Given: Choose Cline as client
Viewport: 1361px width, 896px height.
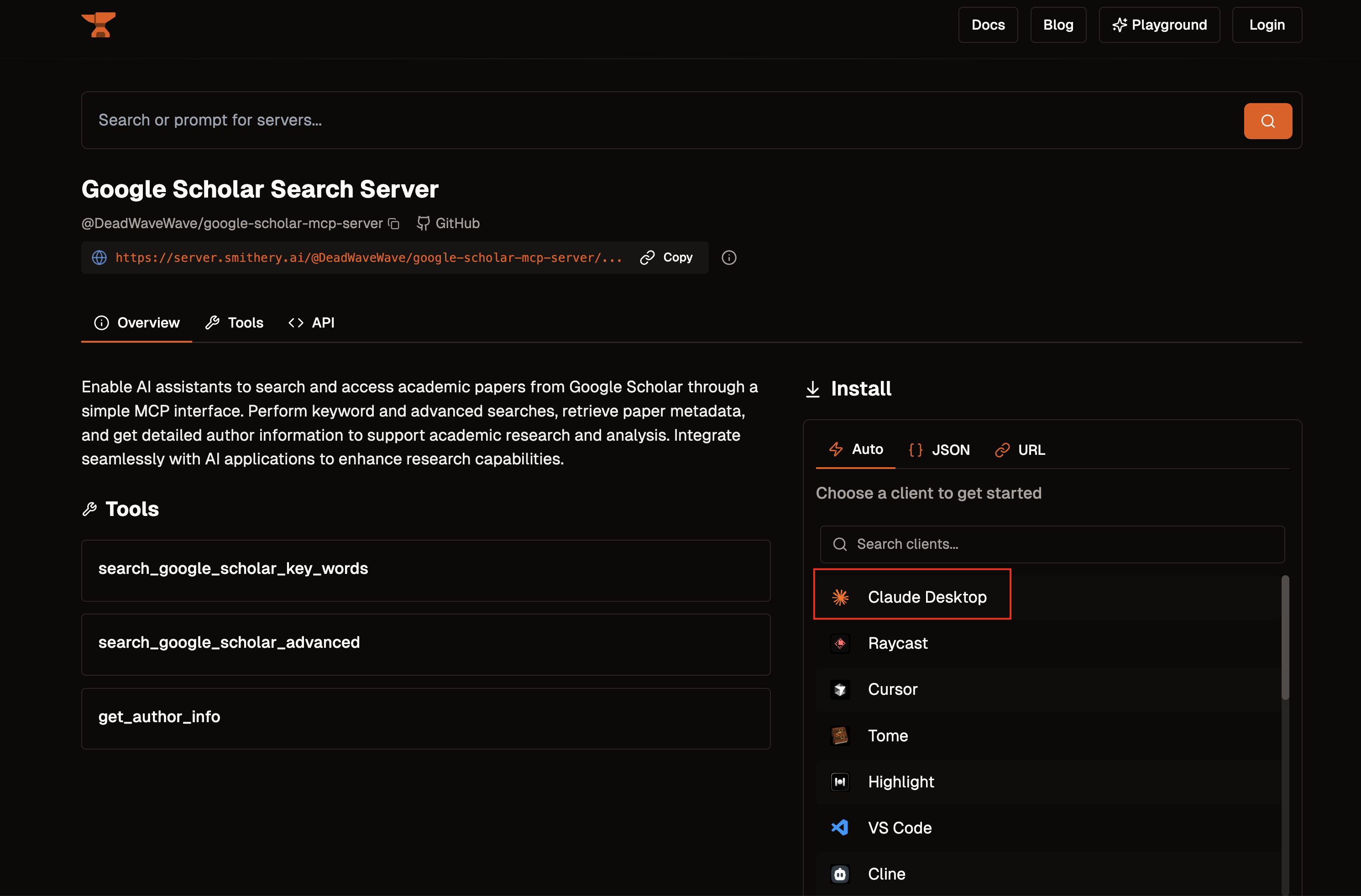Looking at the screenshot, I should 1047,874.
